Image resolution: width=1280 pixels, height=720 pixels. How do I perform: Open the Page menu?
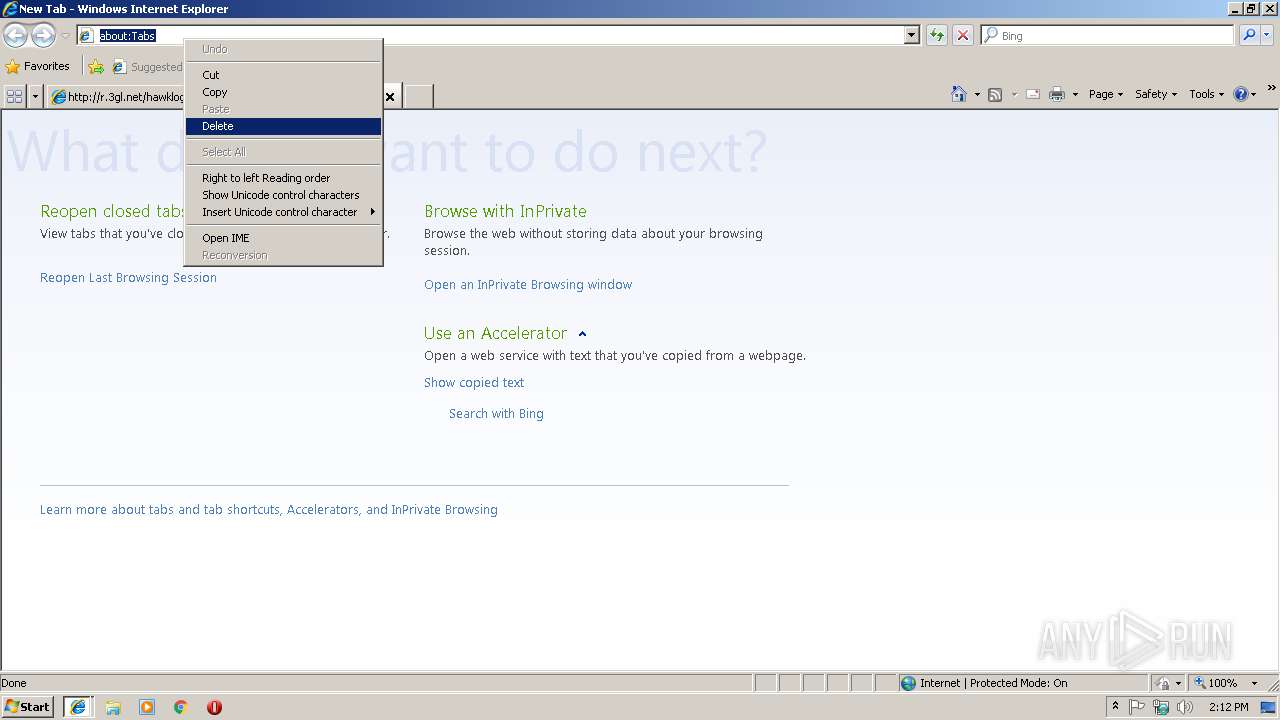click(1106, 94)
